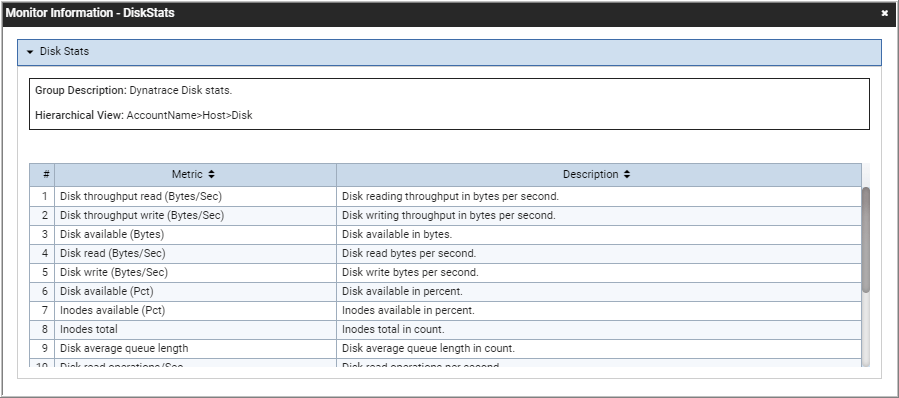Image resolution: width=899 pixels, height=398 pixels.
Task: Click Hierarchical View value 'AccountName>Host>Disk'
Action: (189, 115)
